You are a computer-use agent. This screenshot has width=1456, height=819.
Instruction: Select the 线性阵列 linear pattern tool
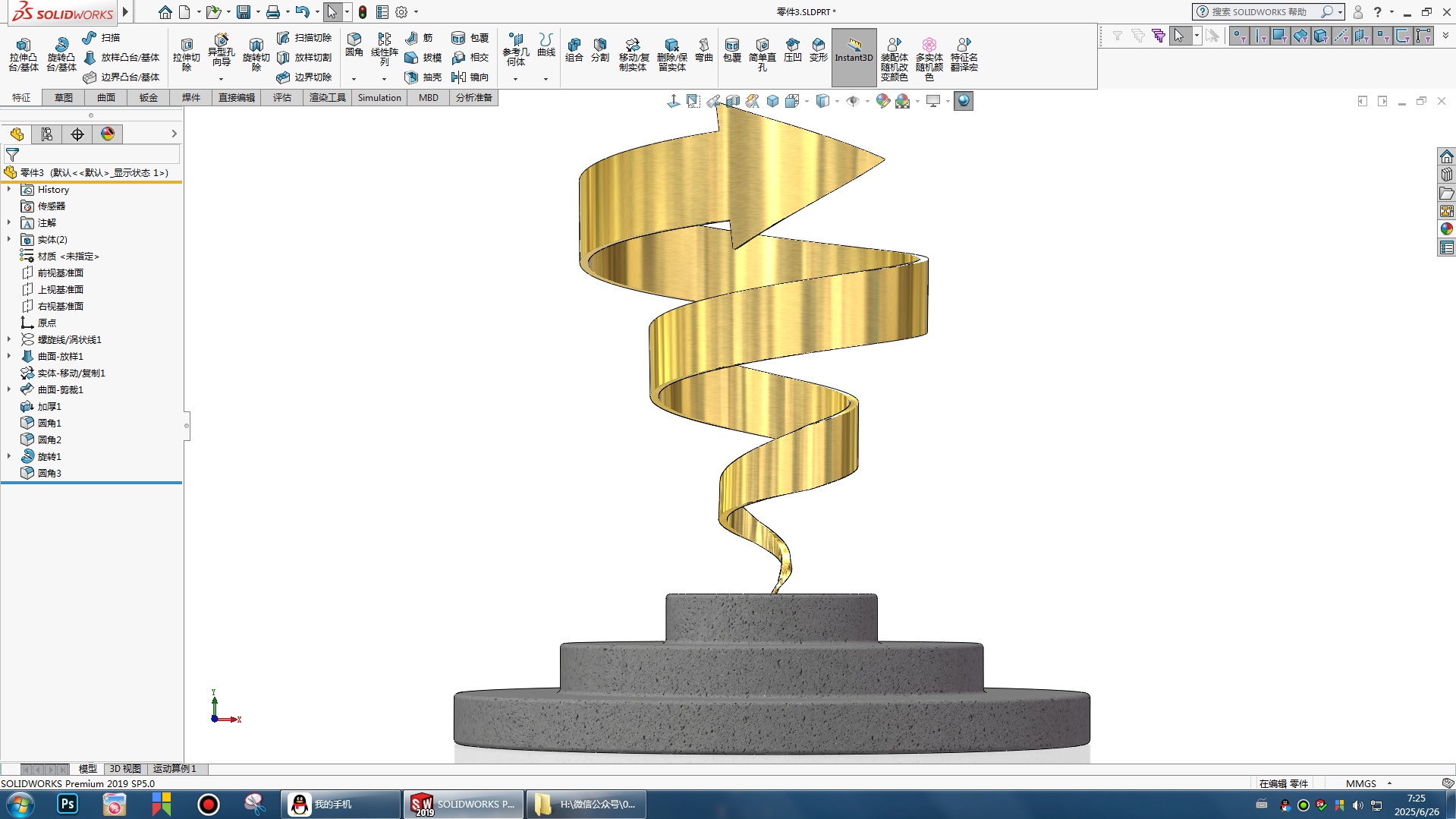click(x=384, y=50)
